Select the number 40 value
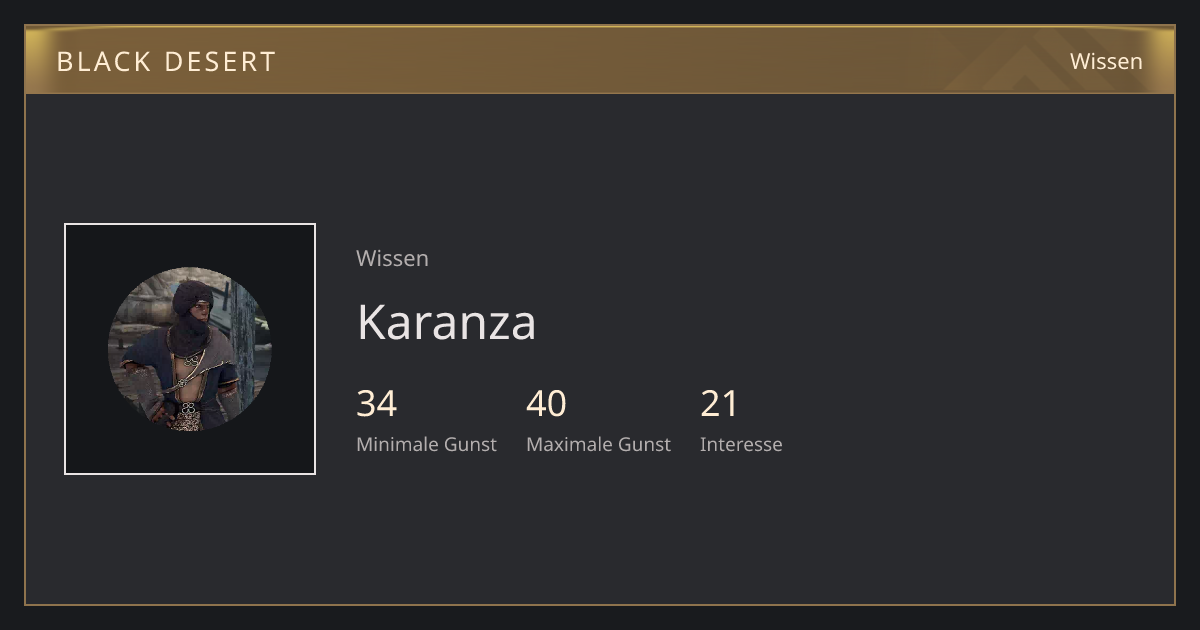 coord(546,404)
